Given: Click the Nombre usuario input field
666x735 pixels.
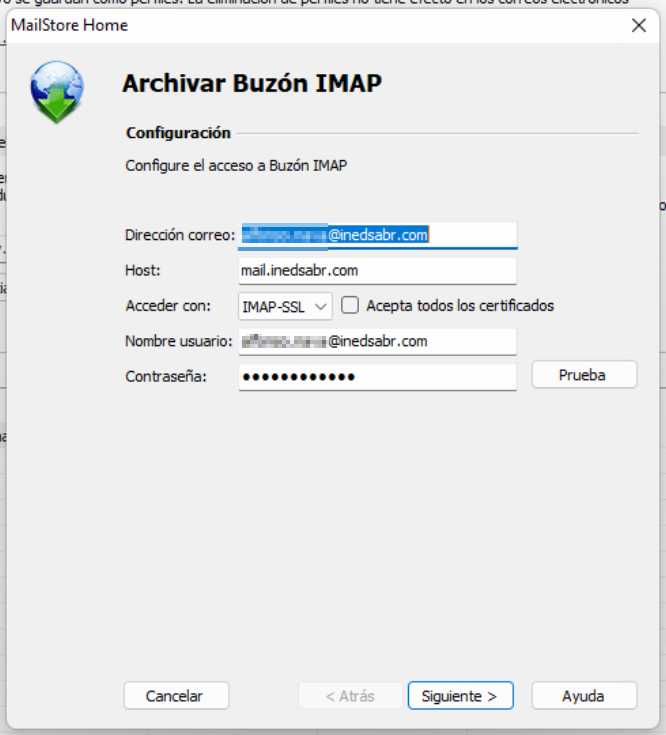Looking at the screenshot, I should 377,342.
